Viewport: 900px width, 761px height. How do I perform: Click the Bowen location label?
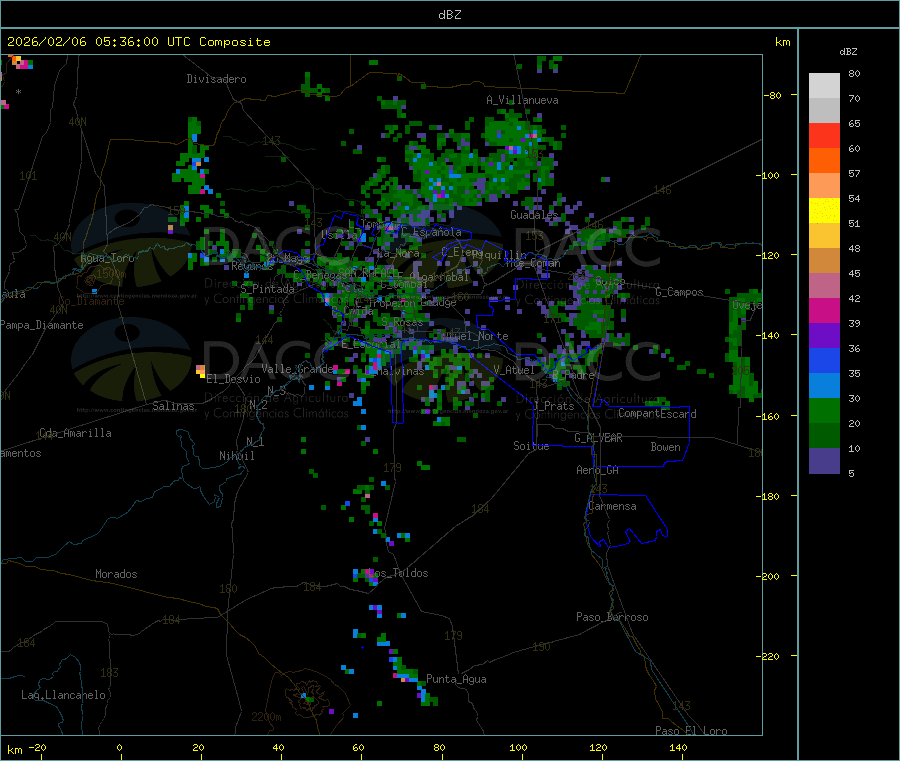(x=665, y=447)
